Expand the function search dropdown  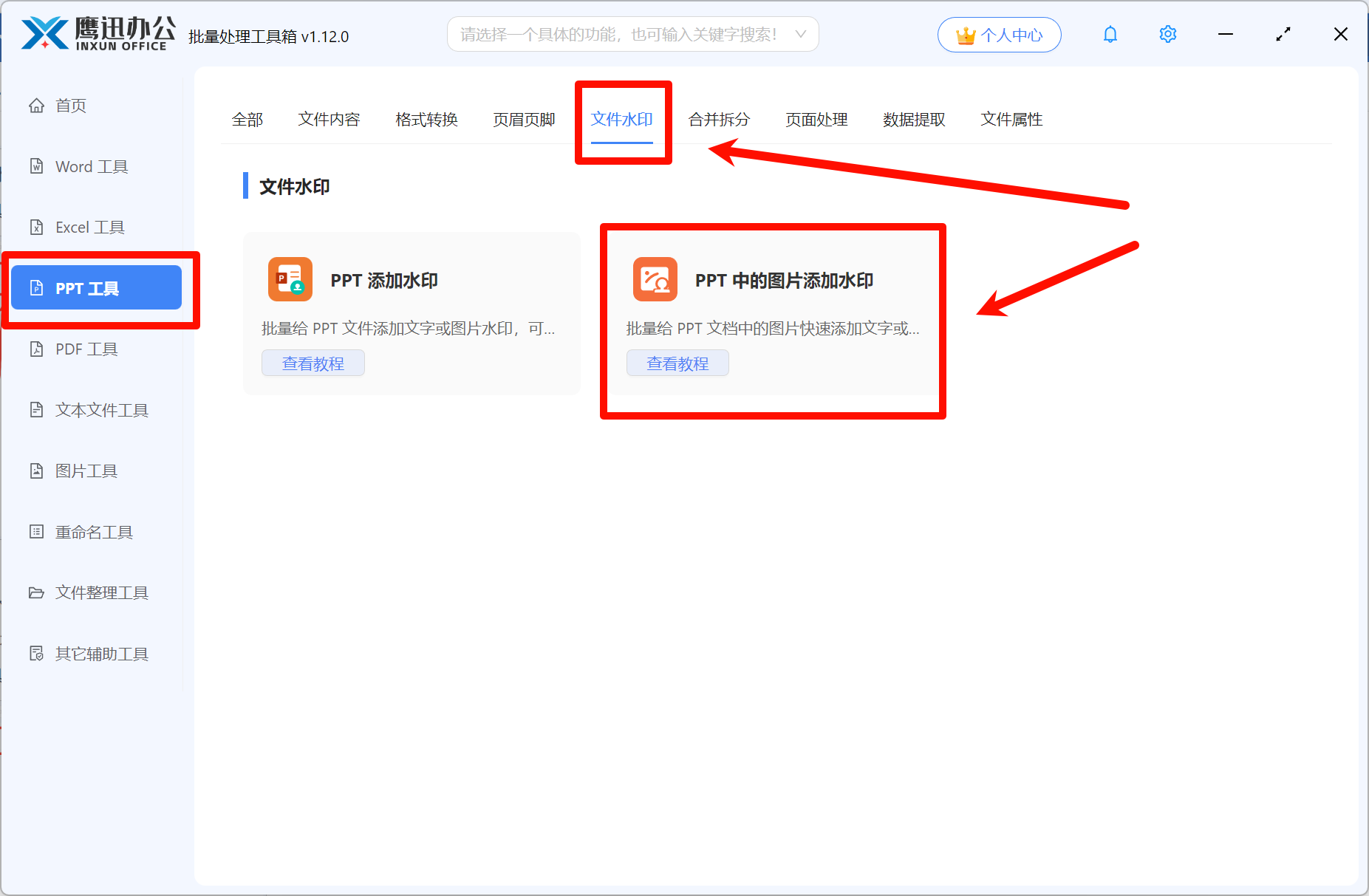tap(801, 34)
